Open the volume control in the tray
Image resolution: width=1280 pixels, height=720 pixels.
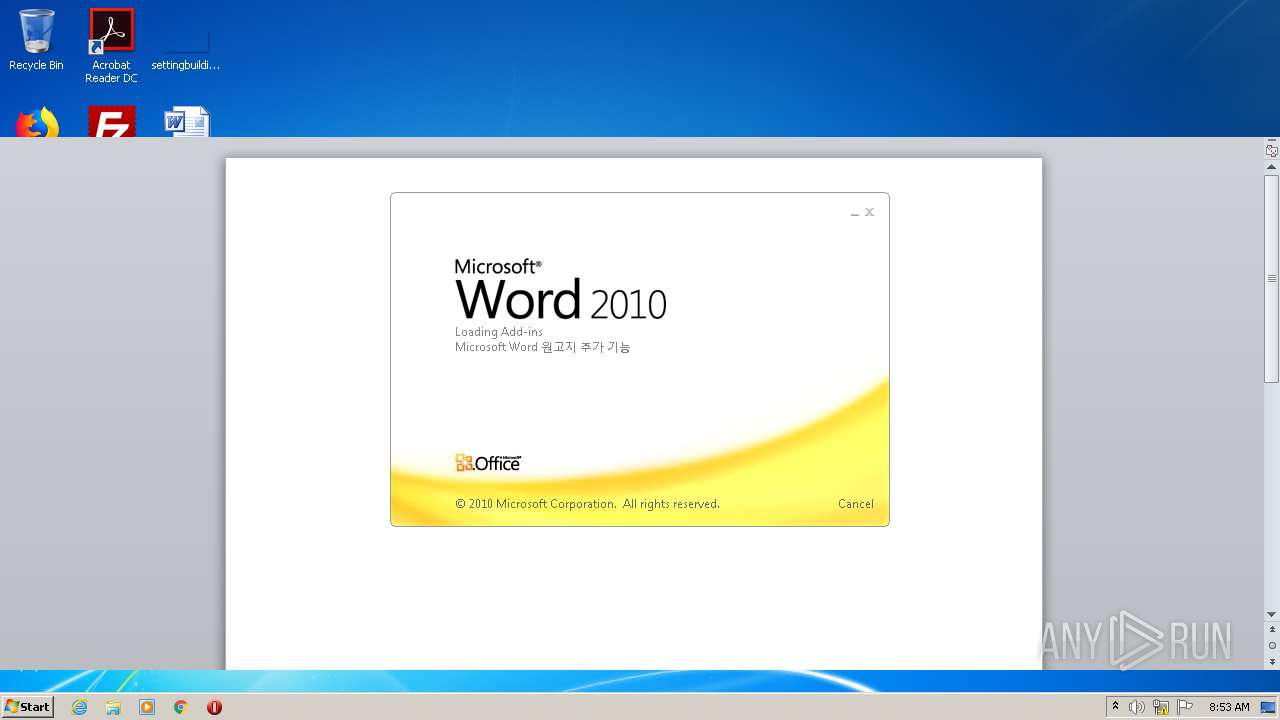[x=1137, y=707]
